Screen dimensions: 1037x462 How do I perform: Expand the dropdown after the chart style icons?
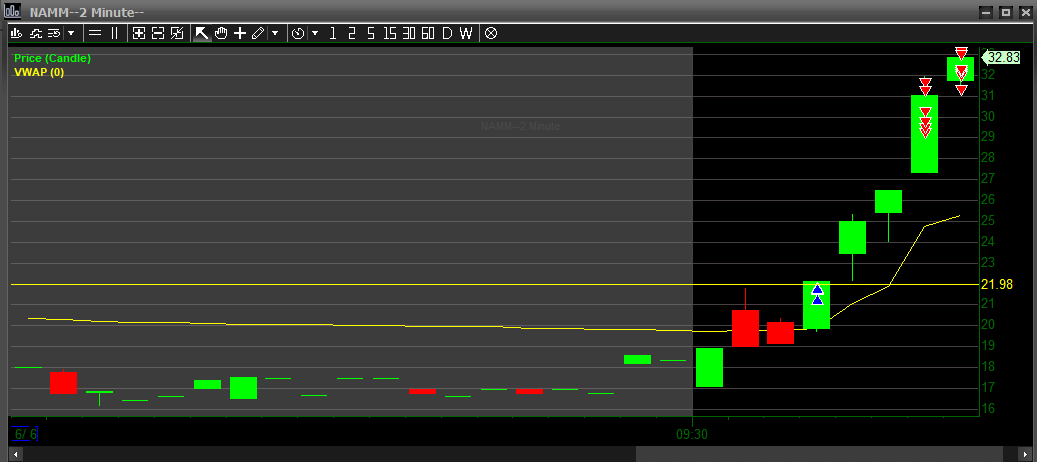click(71, 33)
